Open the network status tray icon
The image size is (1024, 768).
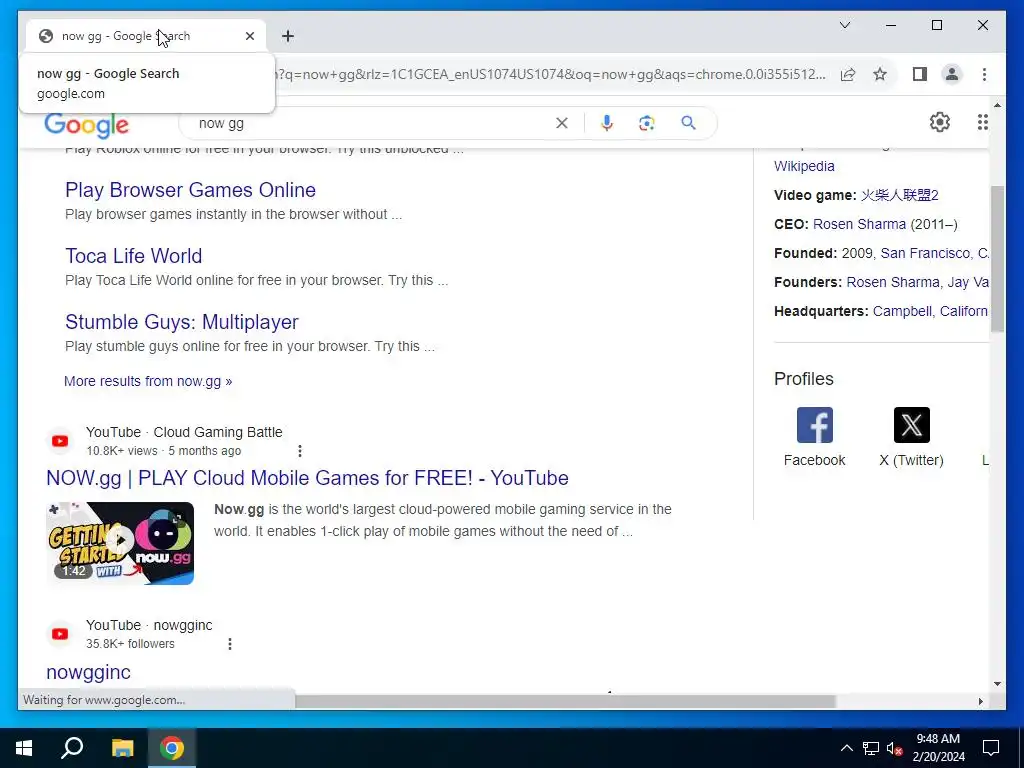tap(871, 748)
